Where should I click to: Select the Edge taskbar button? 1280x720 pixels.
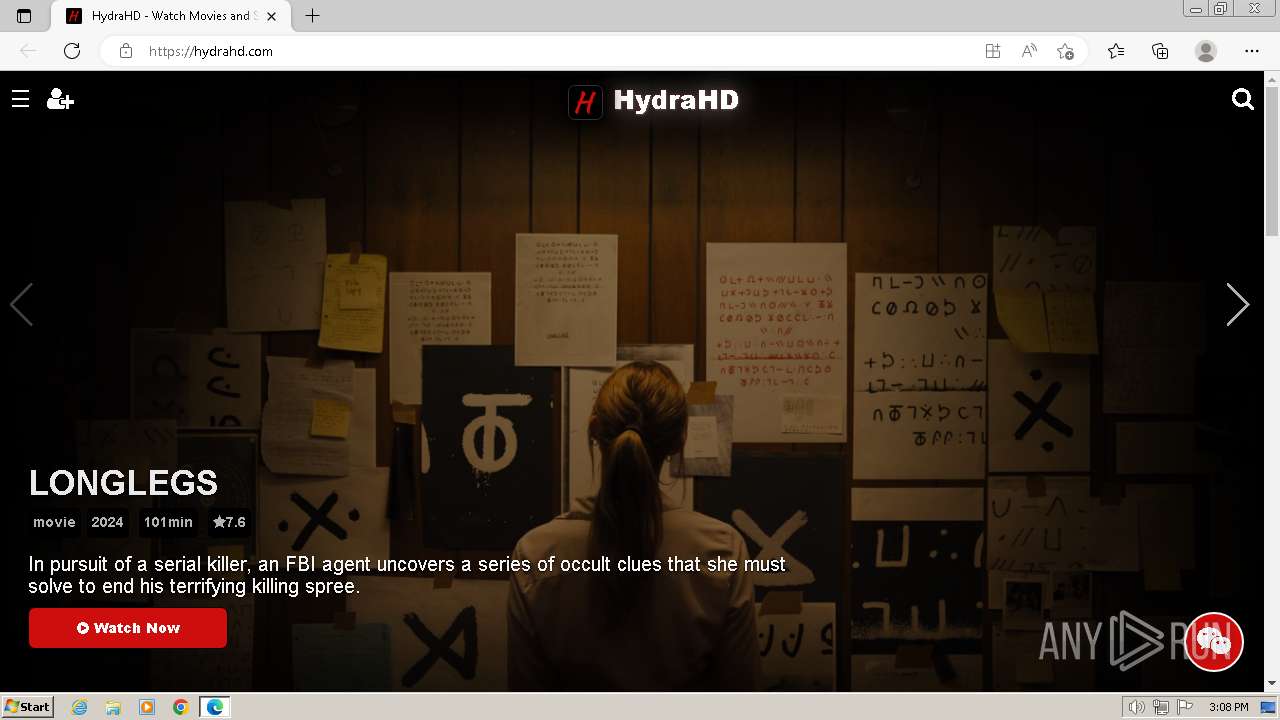(214, 707)
